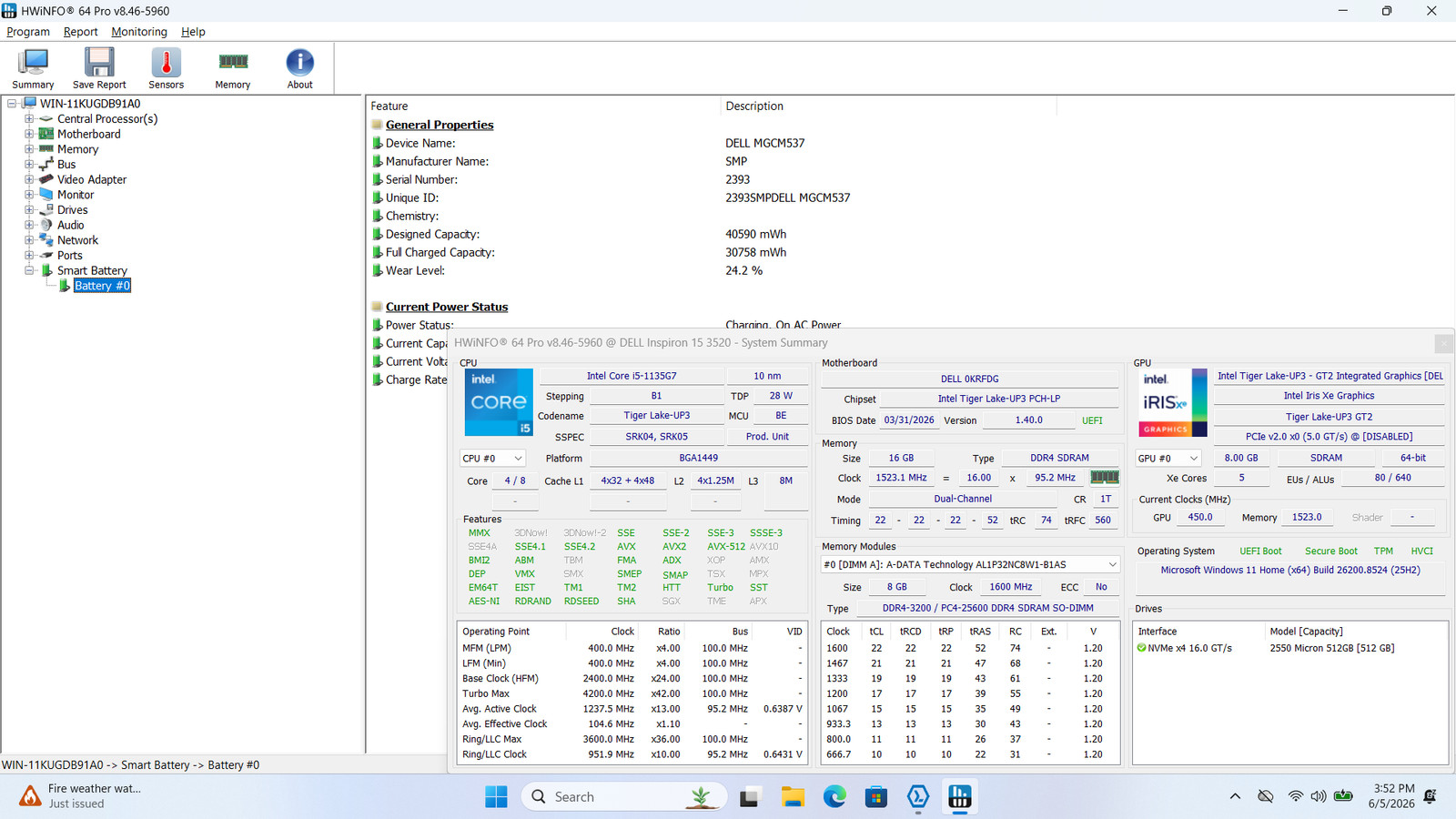
Task: Click the Intel Iris Xe graphics logo
Action: coord(1173,402)
